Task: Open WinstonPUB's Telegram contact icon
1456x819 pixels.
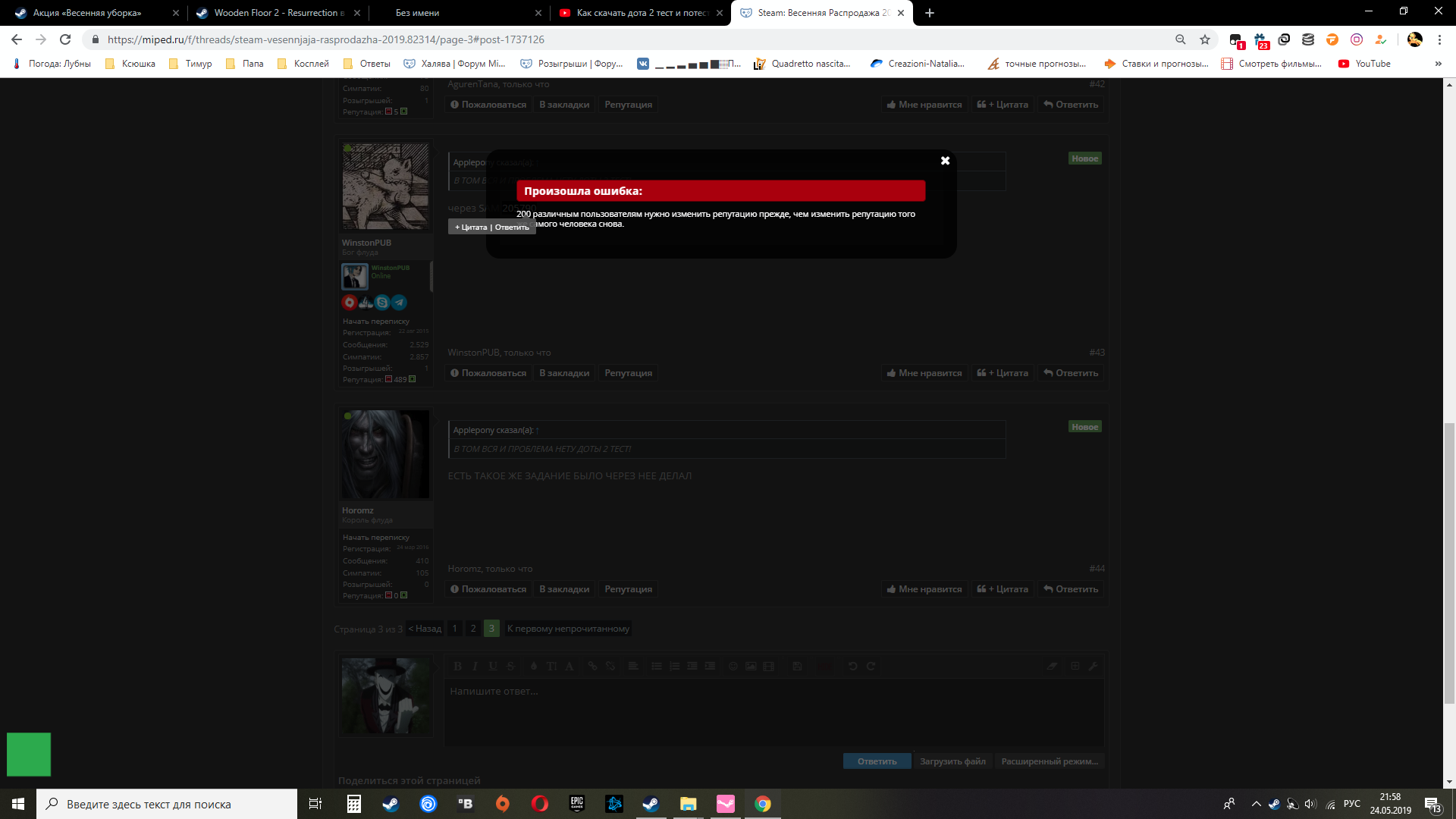Action: pos(399,303)
